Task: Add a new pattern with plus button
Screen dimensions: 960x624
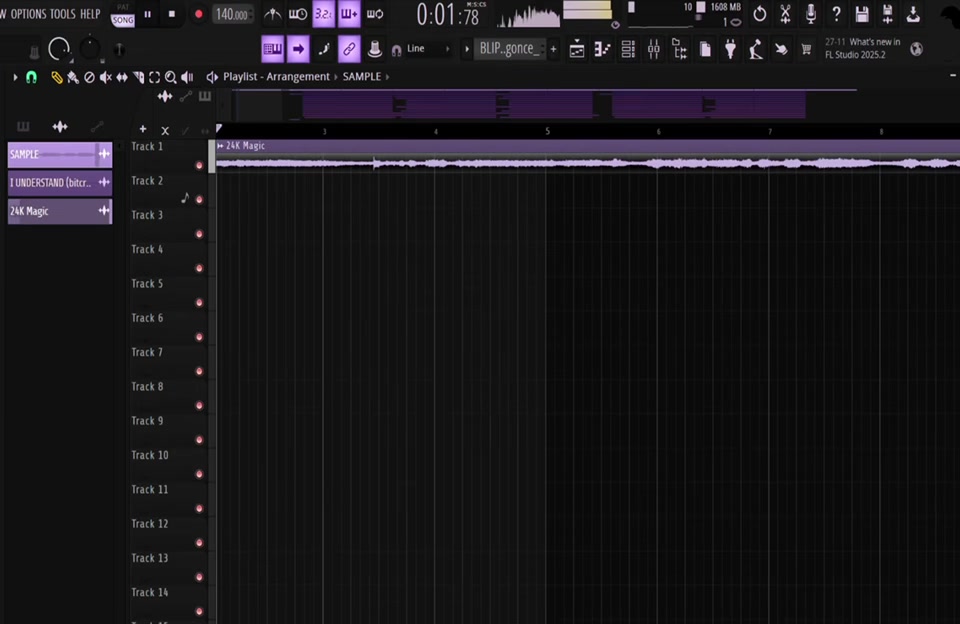Action: 553,49
